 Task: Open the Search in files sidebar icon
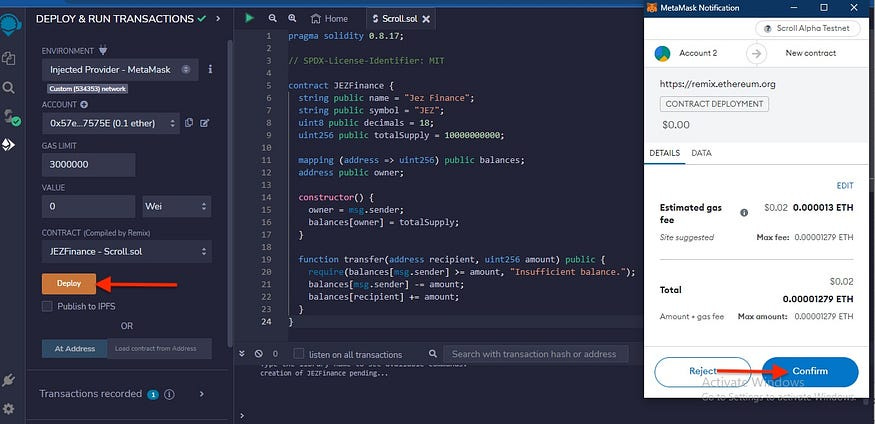click(8, 88)
